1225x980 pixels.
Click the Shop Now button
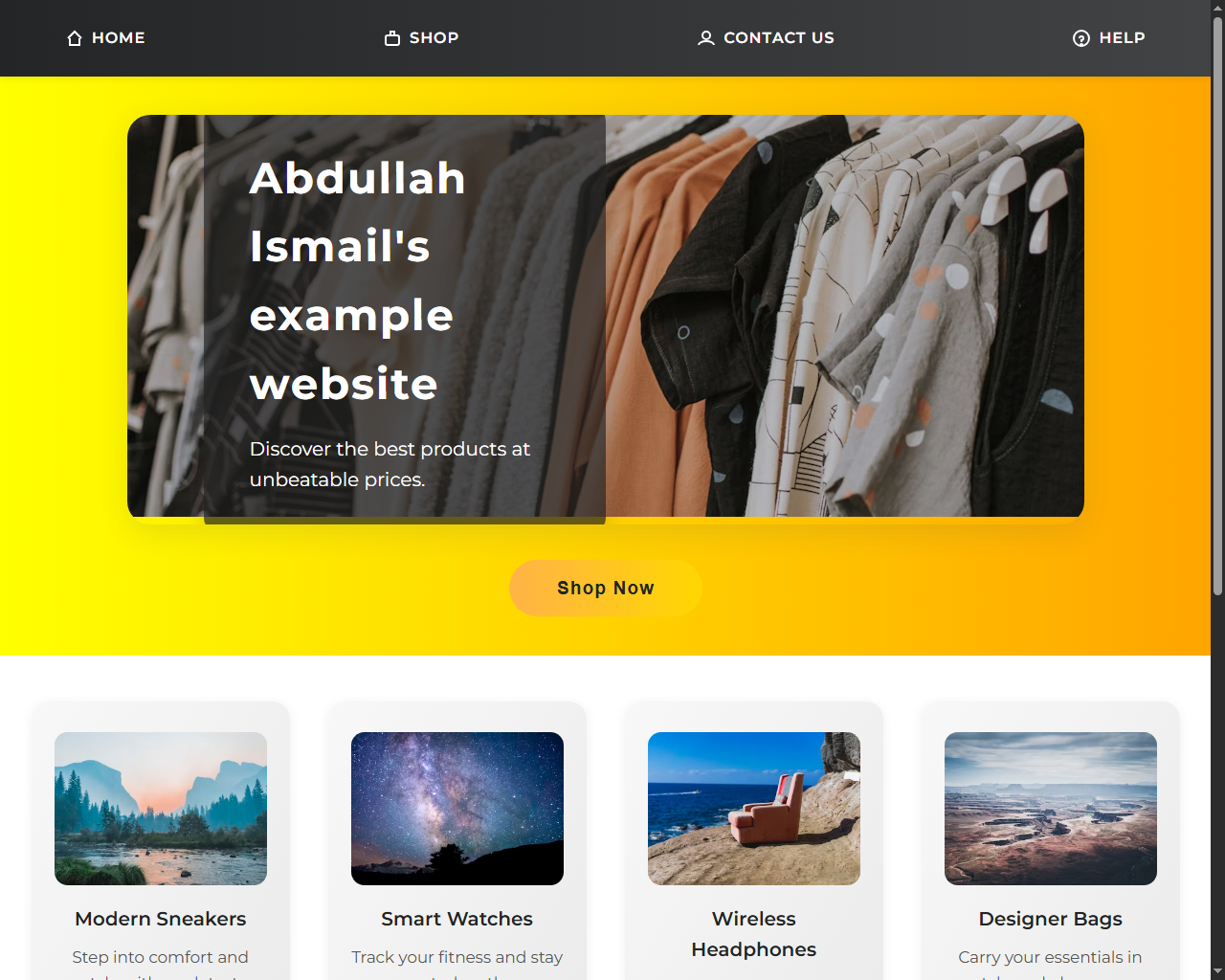[x=606, y=588]
